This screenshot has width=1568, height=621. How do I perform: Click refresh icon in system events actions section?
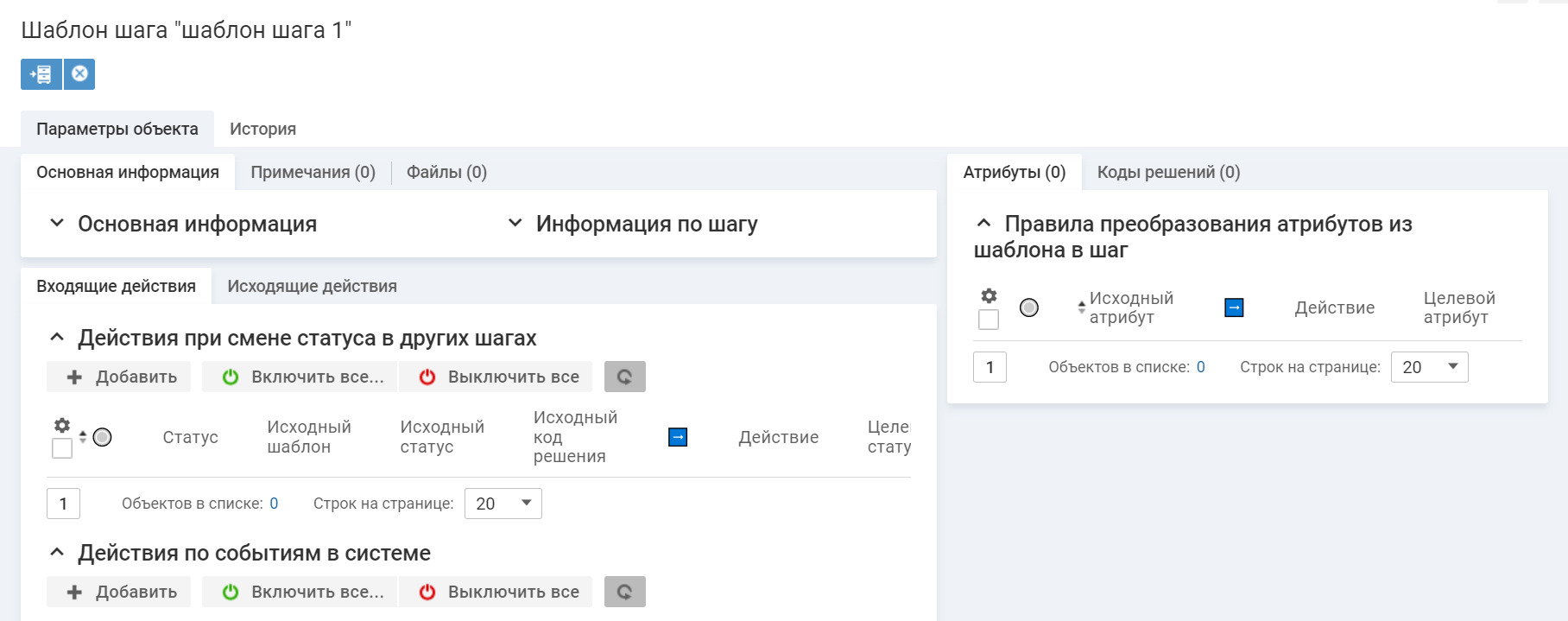coord(624,592)
